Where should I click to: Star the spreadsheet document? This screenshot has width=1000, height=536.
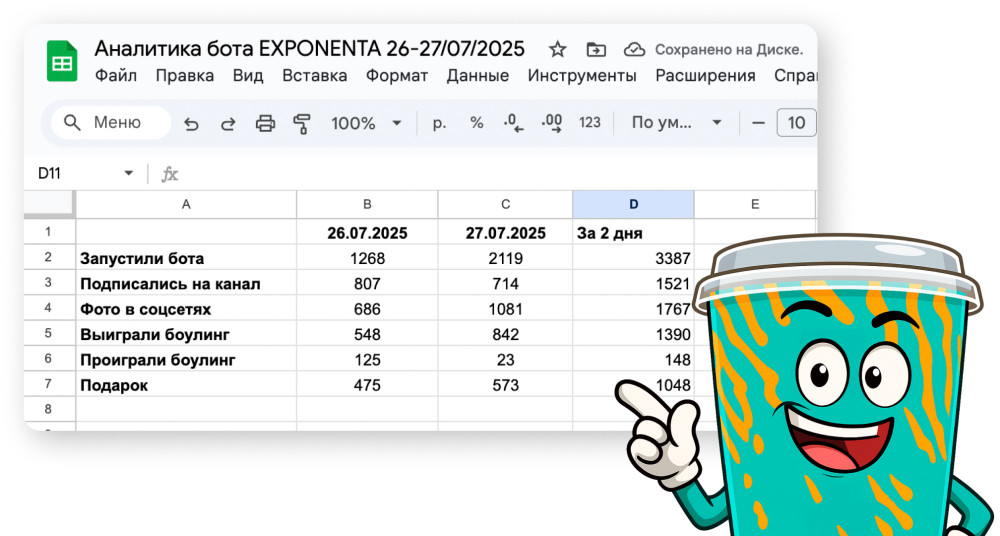click(558, 49)
